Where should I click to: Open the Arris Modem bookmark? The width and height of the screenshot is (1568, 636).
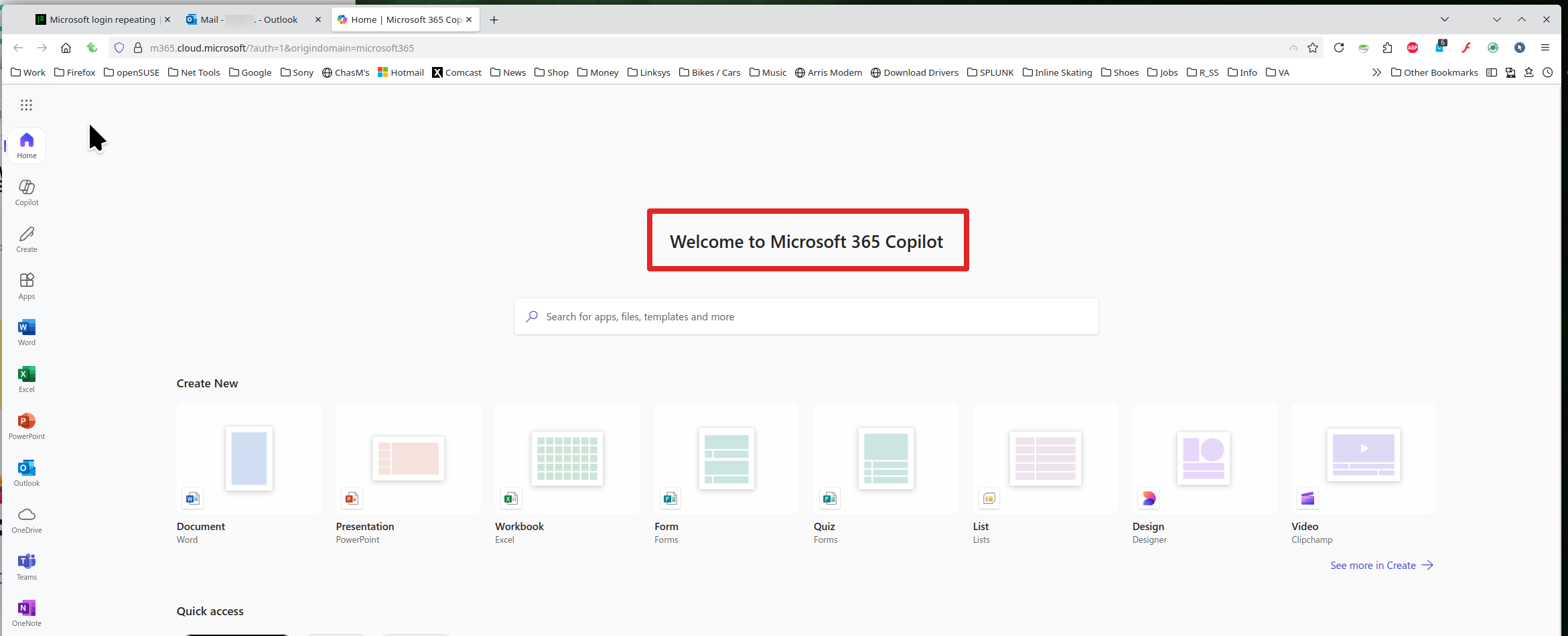828,72
